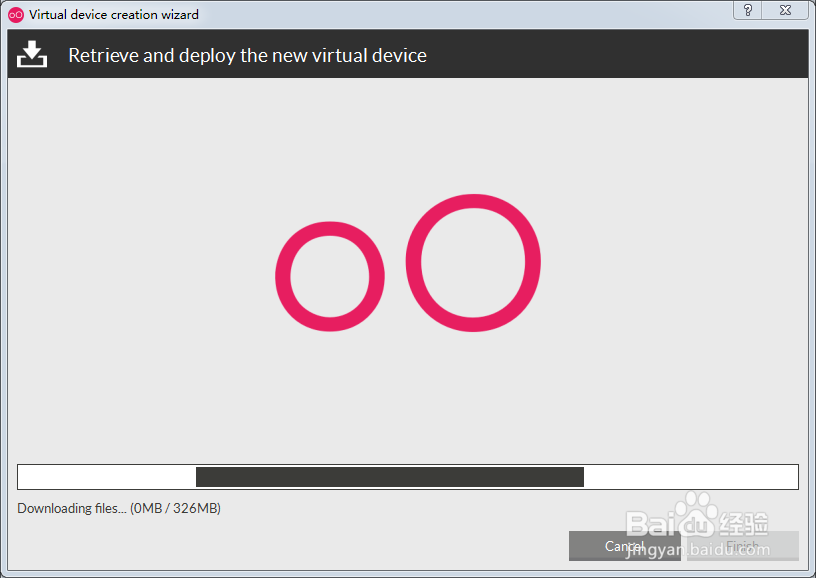Click the greyed-out Finish button
The height and width of the screenshot is (578, 816).
[743, 546]
